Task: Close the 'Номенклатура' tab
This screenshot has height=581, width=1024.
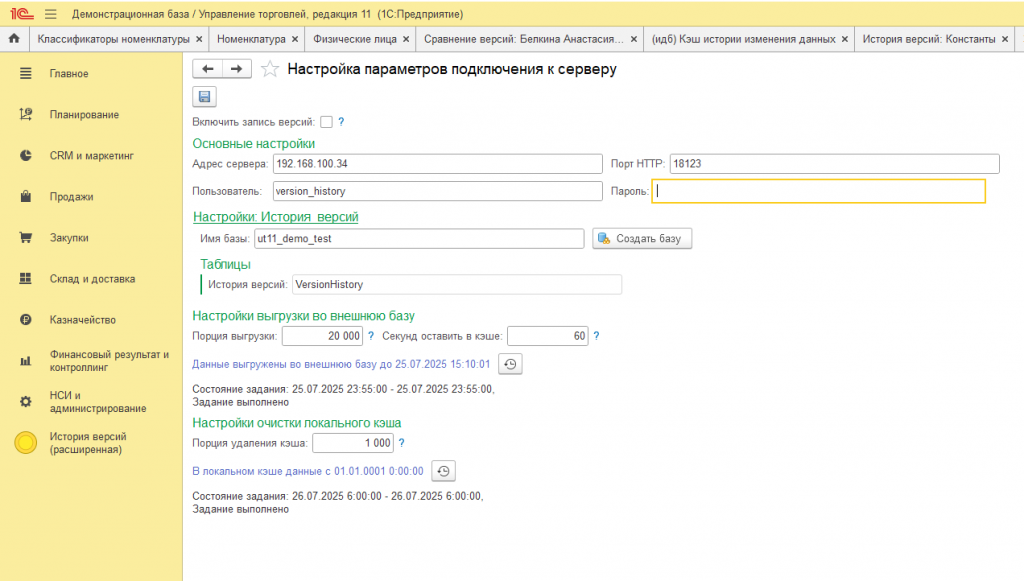Action: (x=295, y=39)
